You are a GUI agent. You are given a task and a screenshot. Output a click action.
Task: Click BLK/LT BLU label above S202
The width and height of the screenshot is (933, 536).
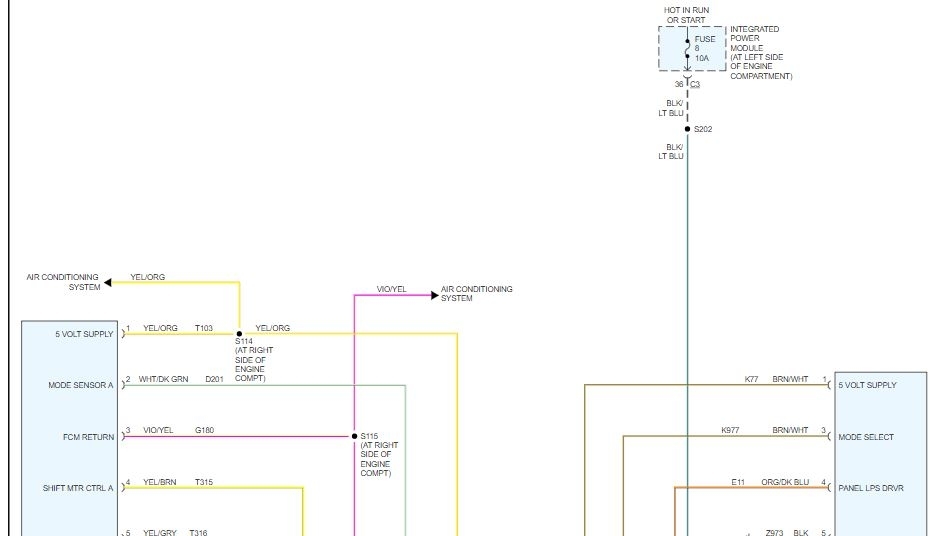[x=671, y=108]
